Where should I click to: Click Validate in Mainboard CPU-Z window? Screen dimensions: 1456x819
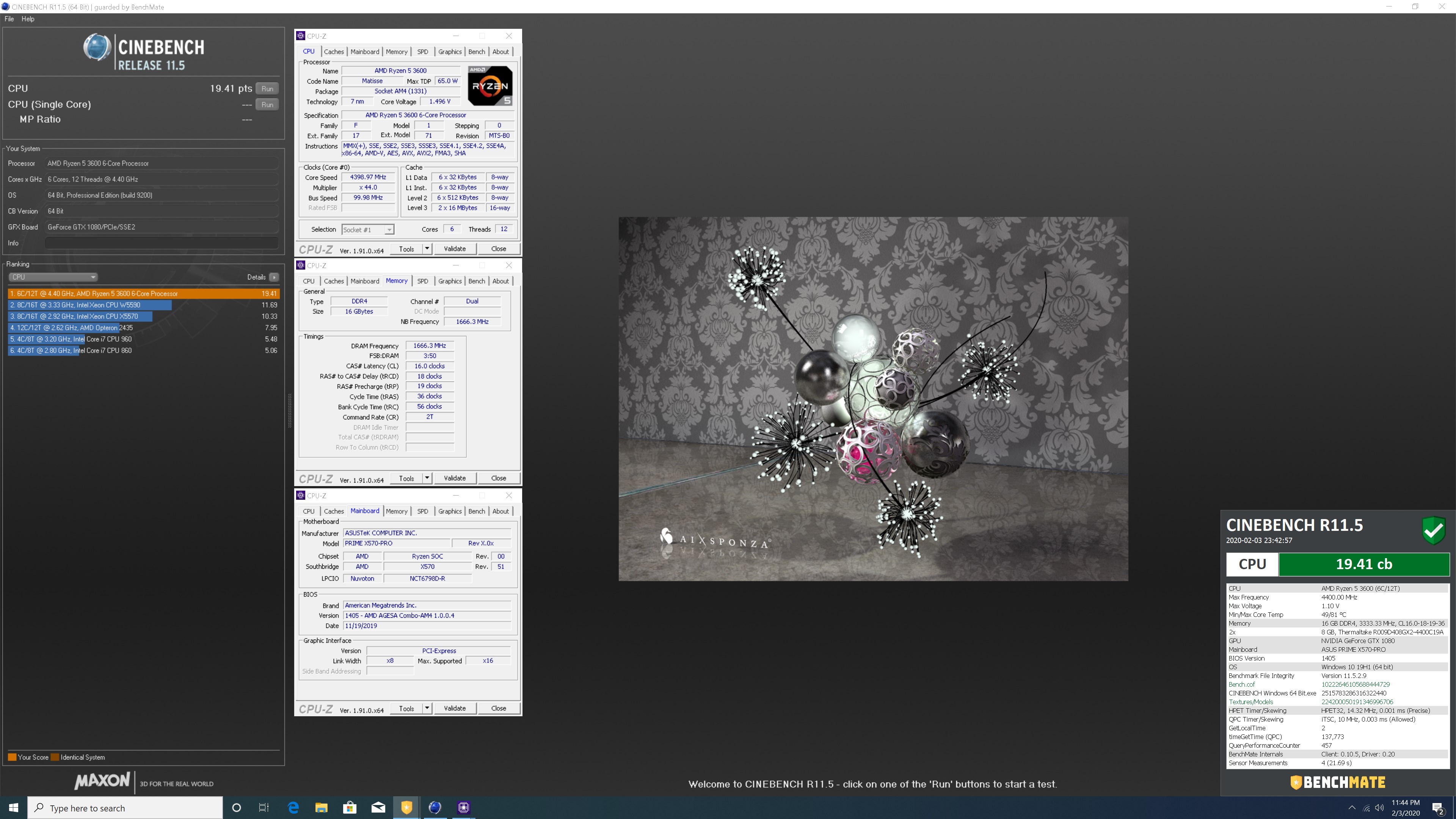(455, 708)
